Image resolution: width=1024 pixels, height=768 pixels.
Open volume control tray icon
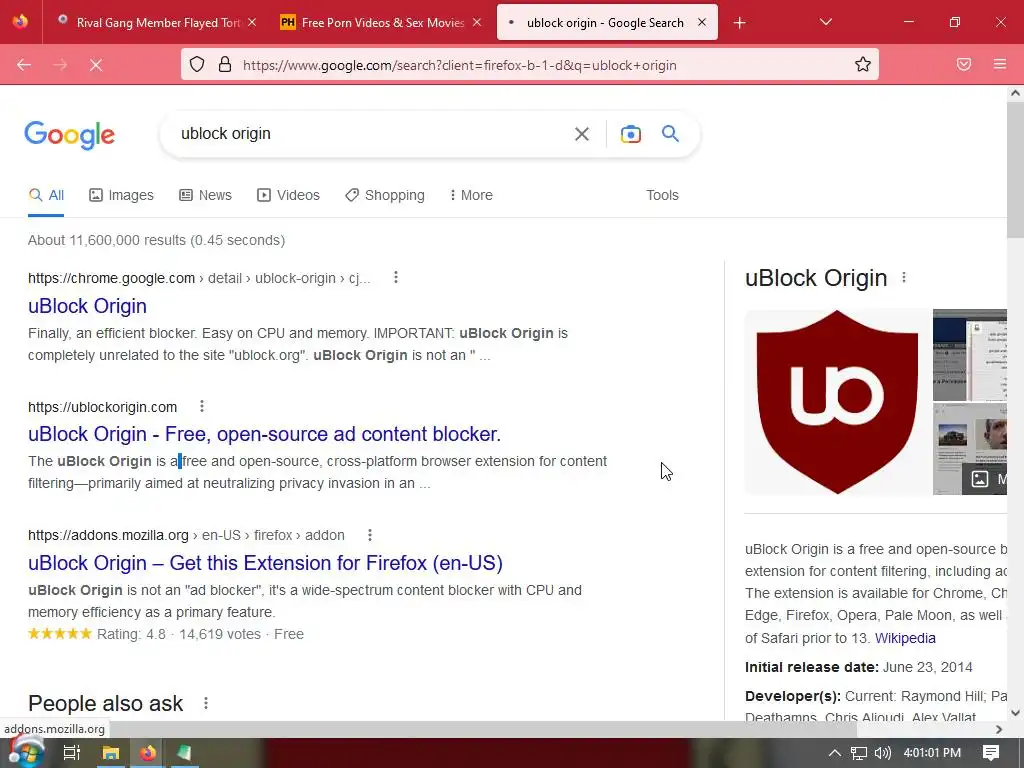(x=882, y=753)
